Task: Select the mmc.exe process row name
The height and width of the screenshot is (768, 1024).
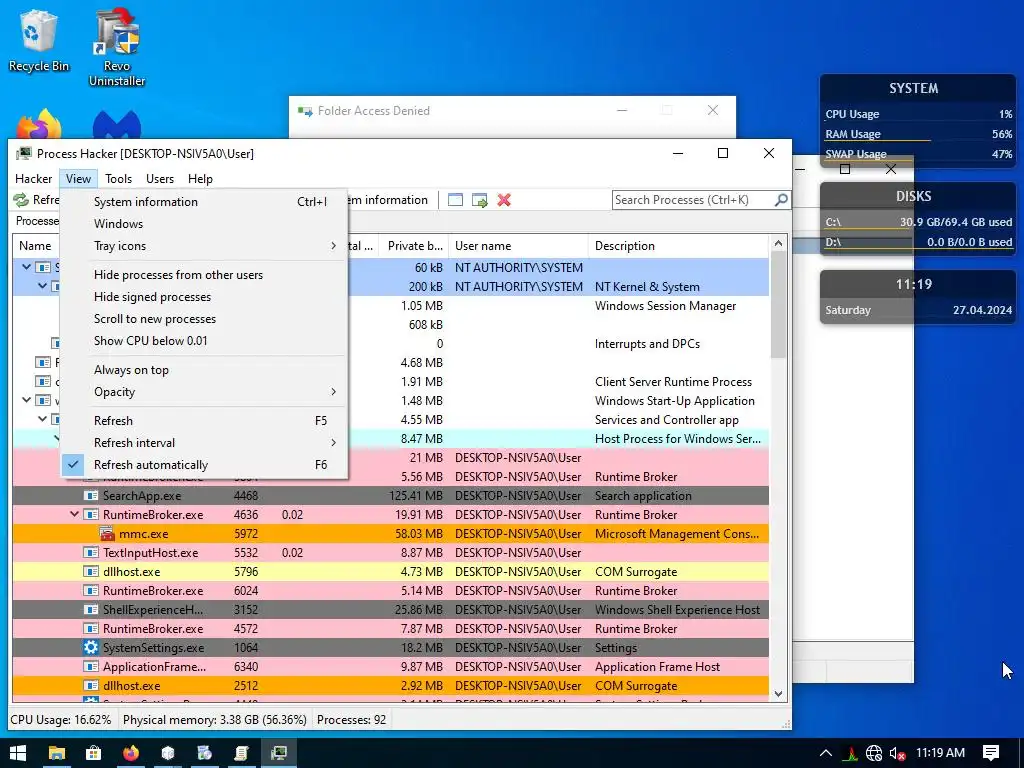Action: tap(144, 534)
